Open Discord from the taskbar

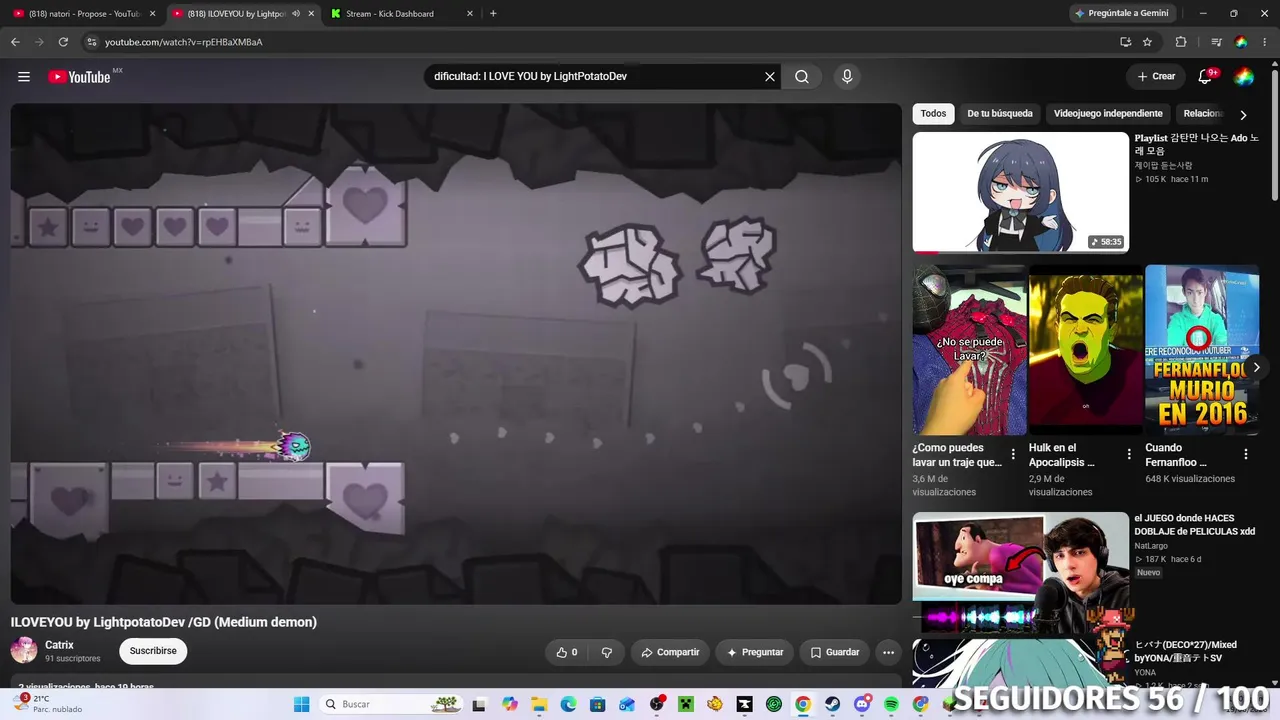point(862,705)
